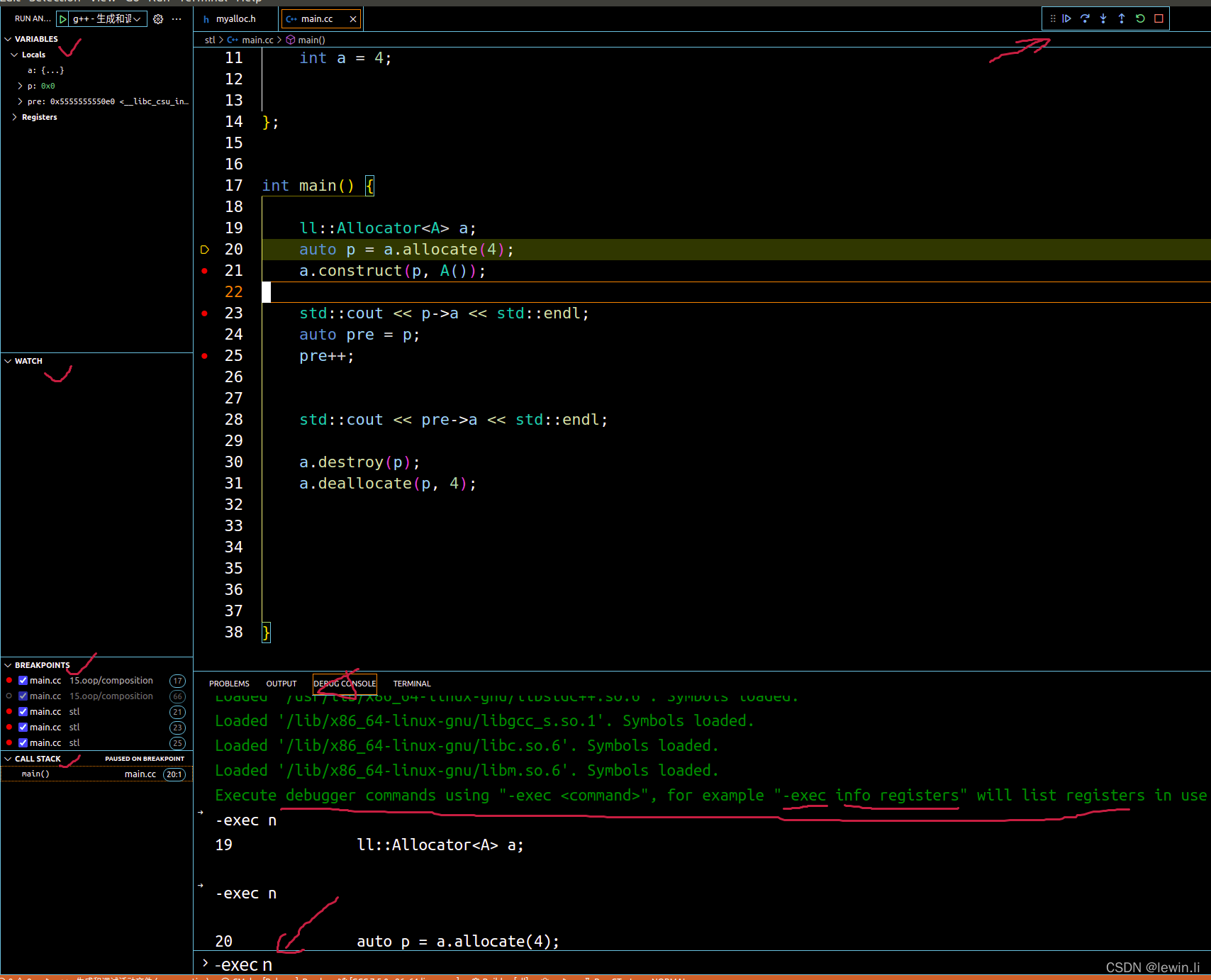1211x980 pixels.
Task: Click the main() breadcrumb item
Action: tap(311, 40)
